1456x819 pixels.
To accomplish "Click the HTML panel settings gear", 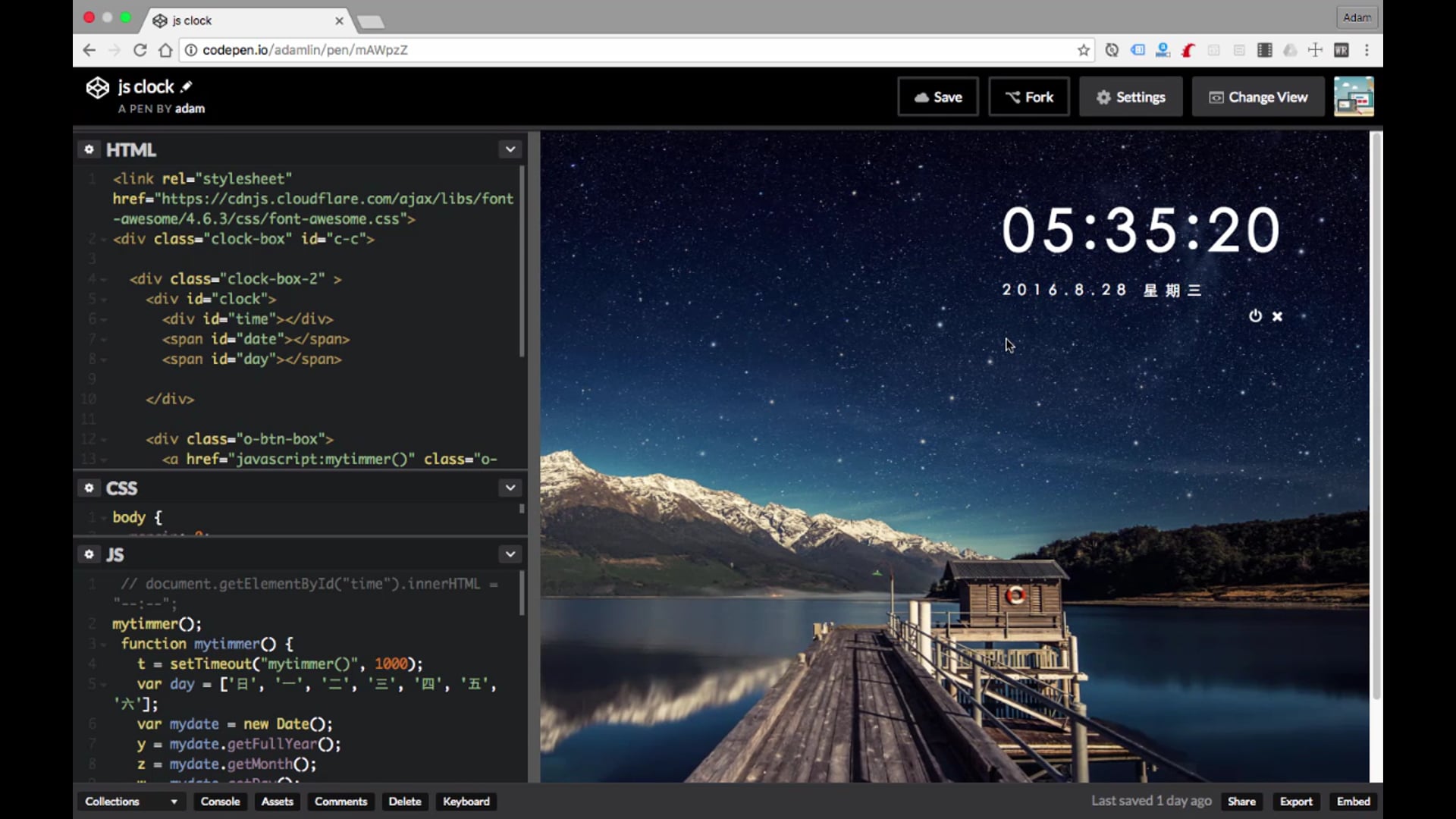I will click(89, 149).
